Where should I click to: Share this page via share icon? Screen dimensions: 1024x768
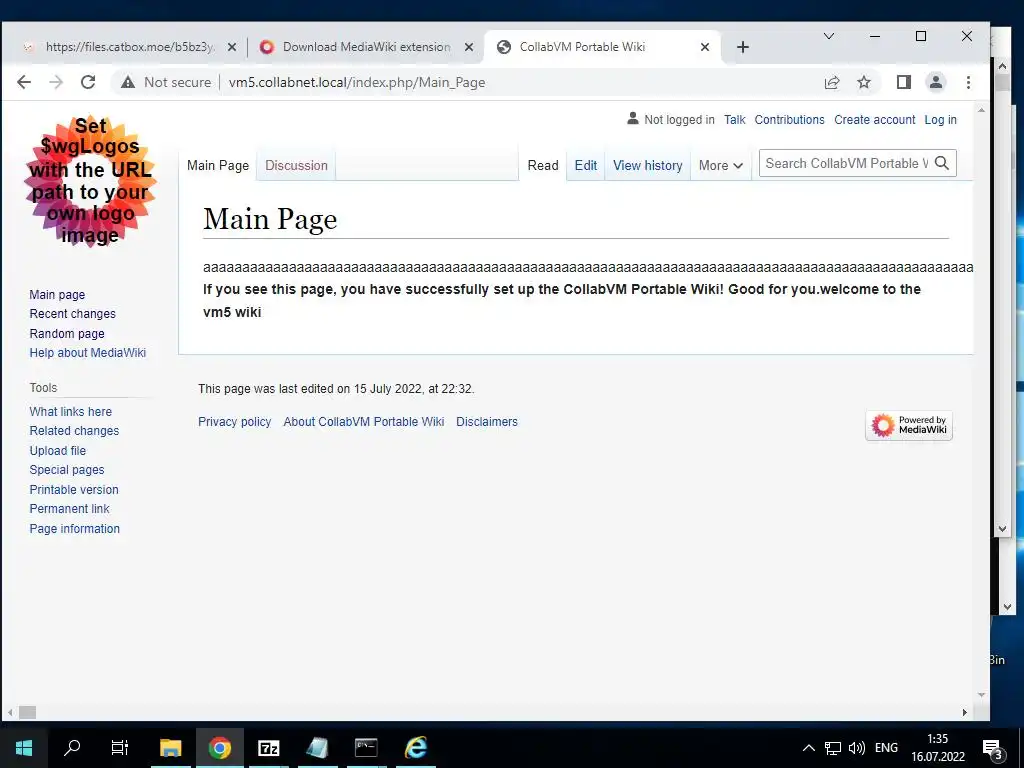(832, 82)
